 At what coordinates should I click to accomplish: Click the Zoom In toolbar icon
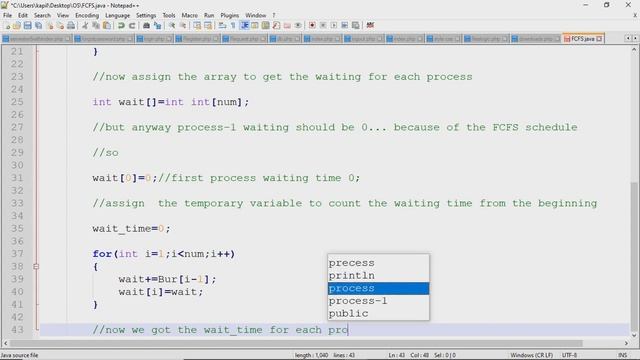[x=172, y=25]
